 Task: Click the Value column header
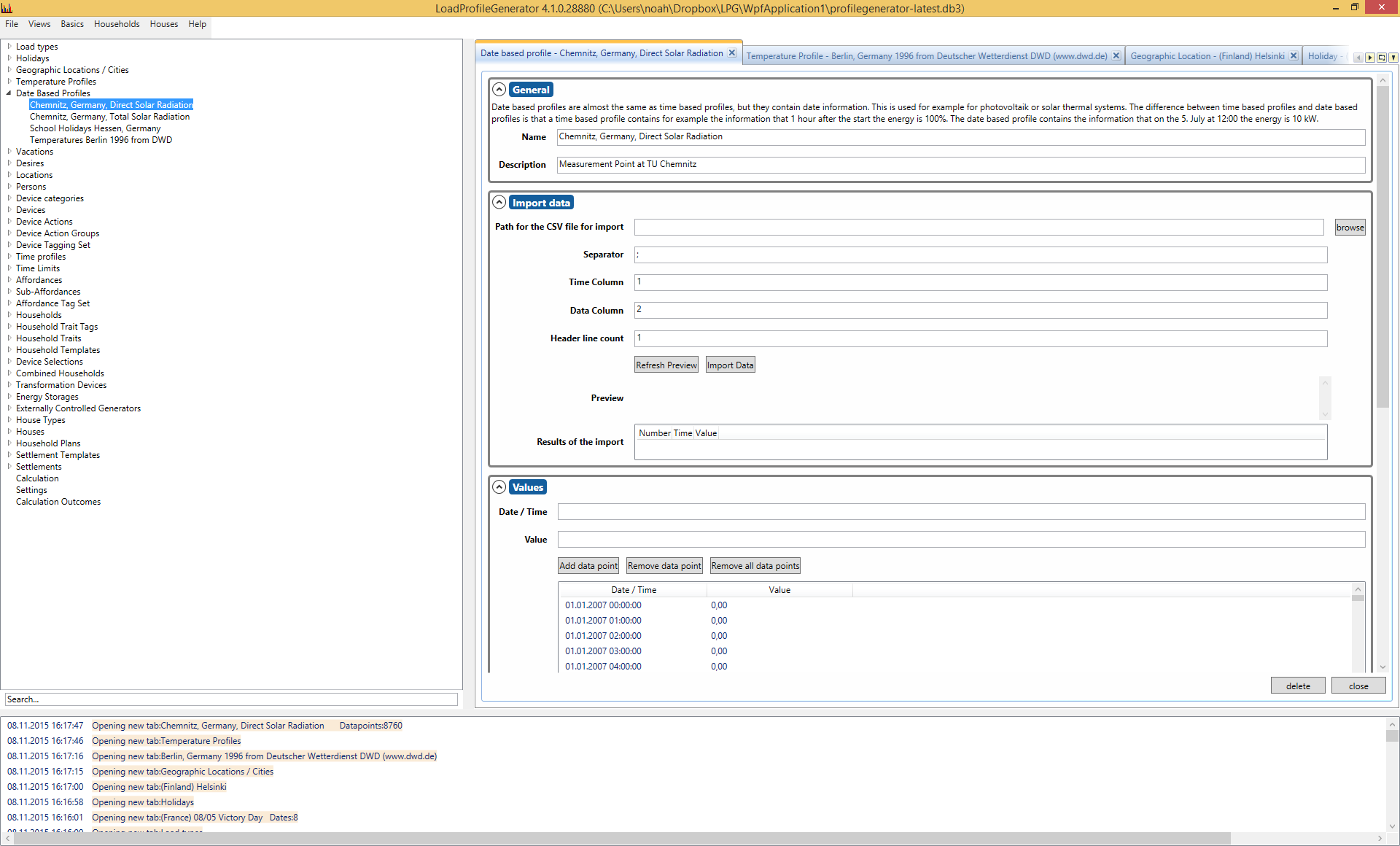(779, 590)
